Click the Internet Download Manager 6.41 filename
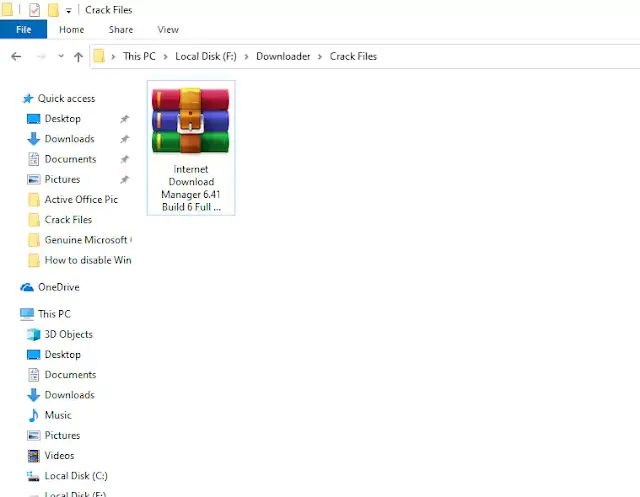The height and width of the screenshot is (497, 640). (191, 188)
